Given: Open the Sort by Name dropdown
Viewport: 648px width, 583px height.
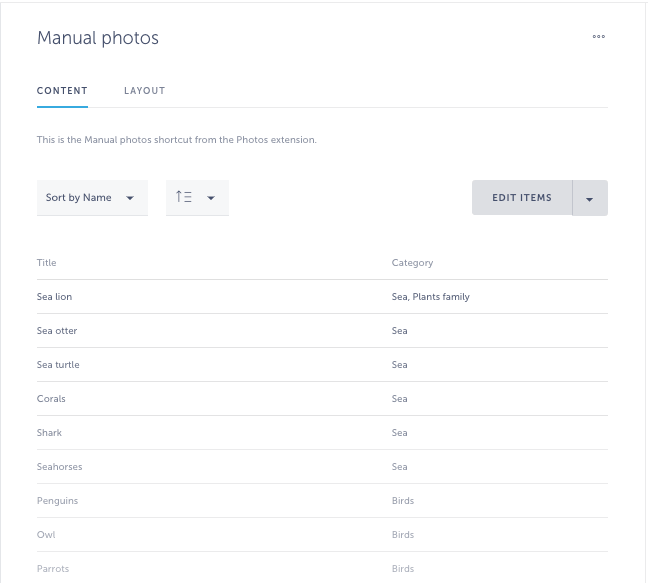Looking at the screenshot, I should pyautogui.click(x=92, y=198).
